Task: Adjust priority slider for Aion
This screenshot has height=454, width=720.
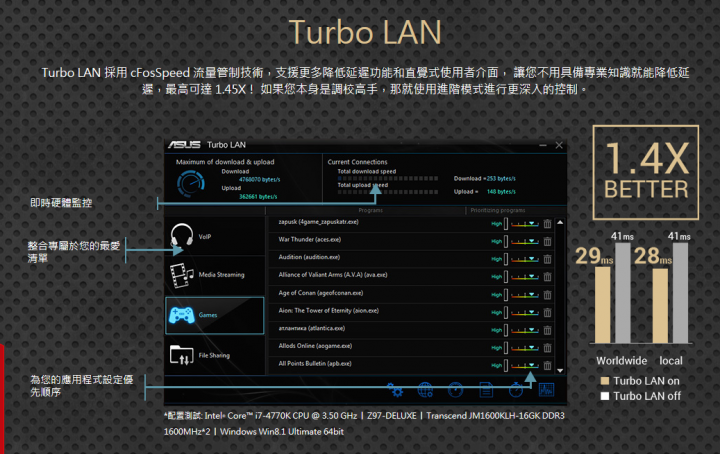Action: [x=525, y=312]
